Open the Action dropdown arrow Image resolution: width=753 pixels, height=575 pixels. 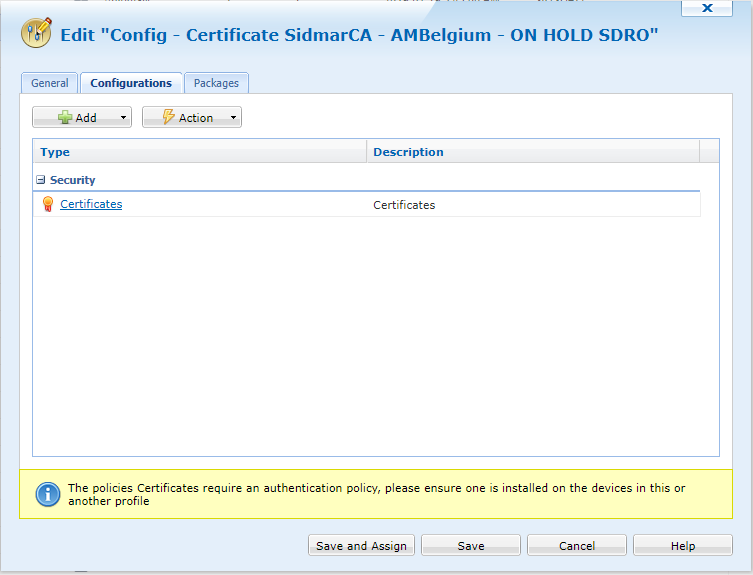tap(233, 117)
